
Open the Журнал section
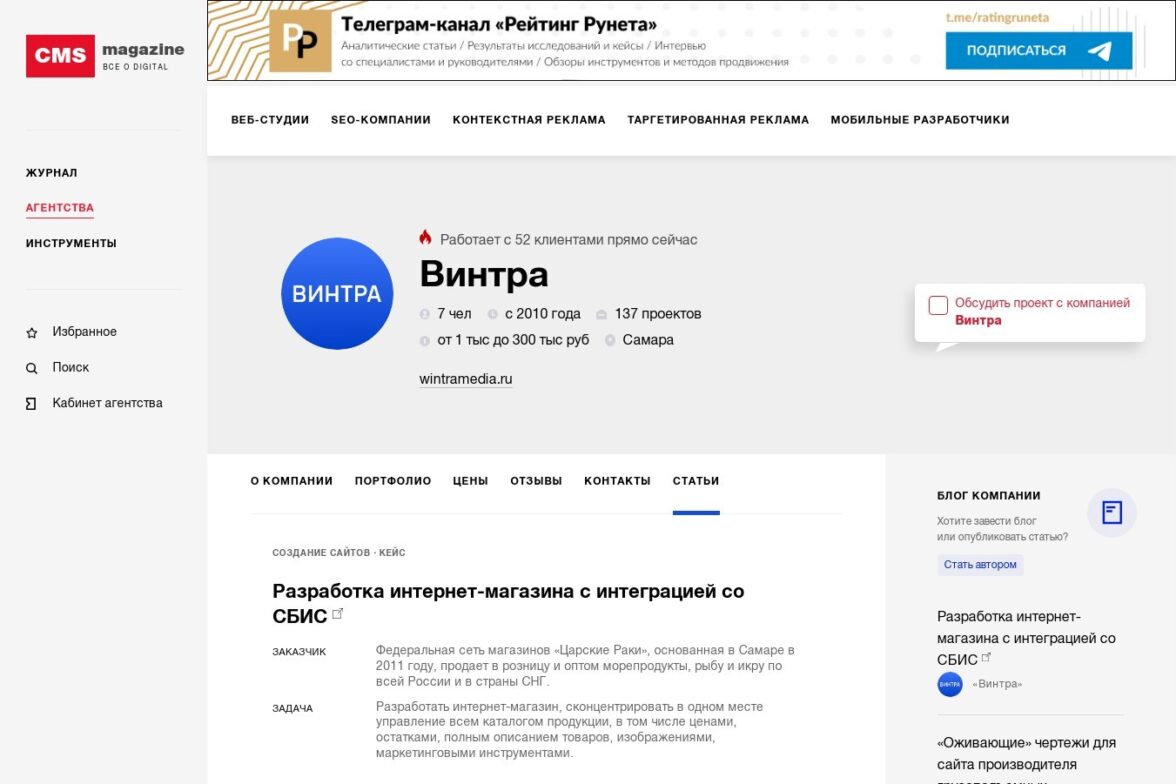[52, 173]
